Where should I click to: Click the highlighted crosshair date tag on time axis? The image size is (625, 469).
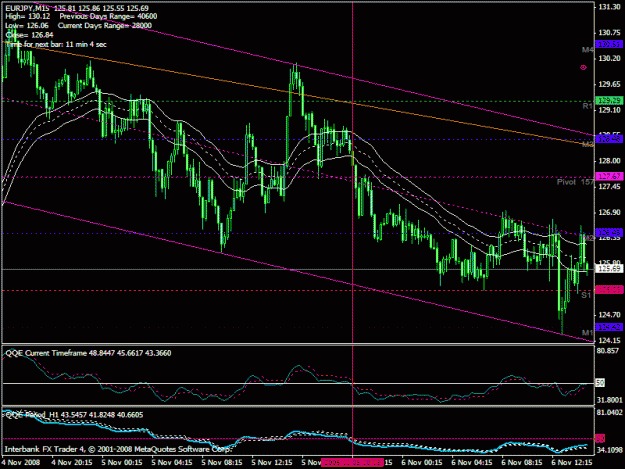click(x=353, y=462)
